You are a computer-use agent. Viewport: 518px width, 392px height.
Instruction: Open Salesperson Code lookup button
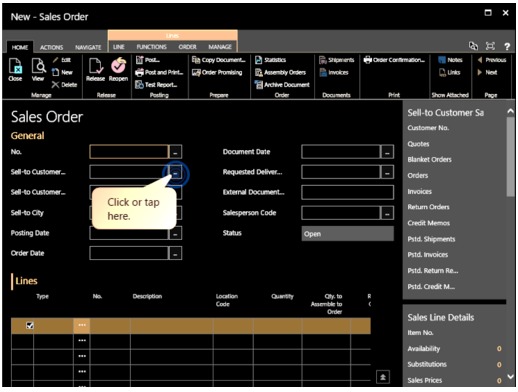pyautogui.click(x=387, y=213)
